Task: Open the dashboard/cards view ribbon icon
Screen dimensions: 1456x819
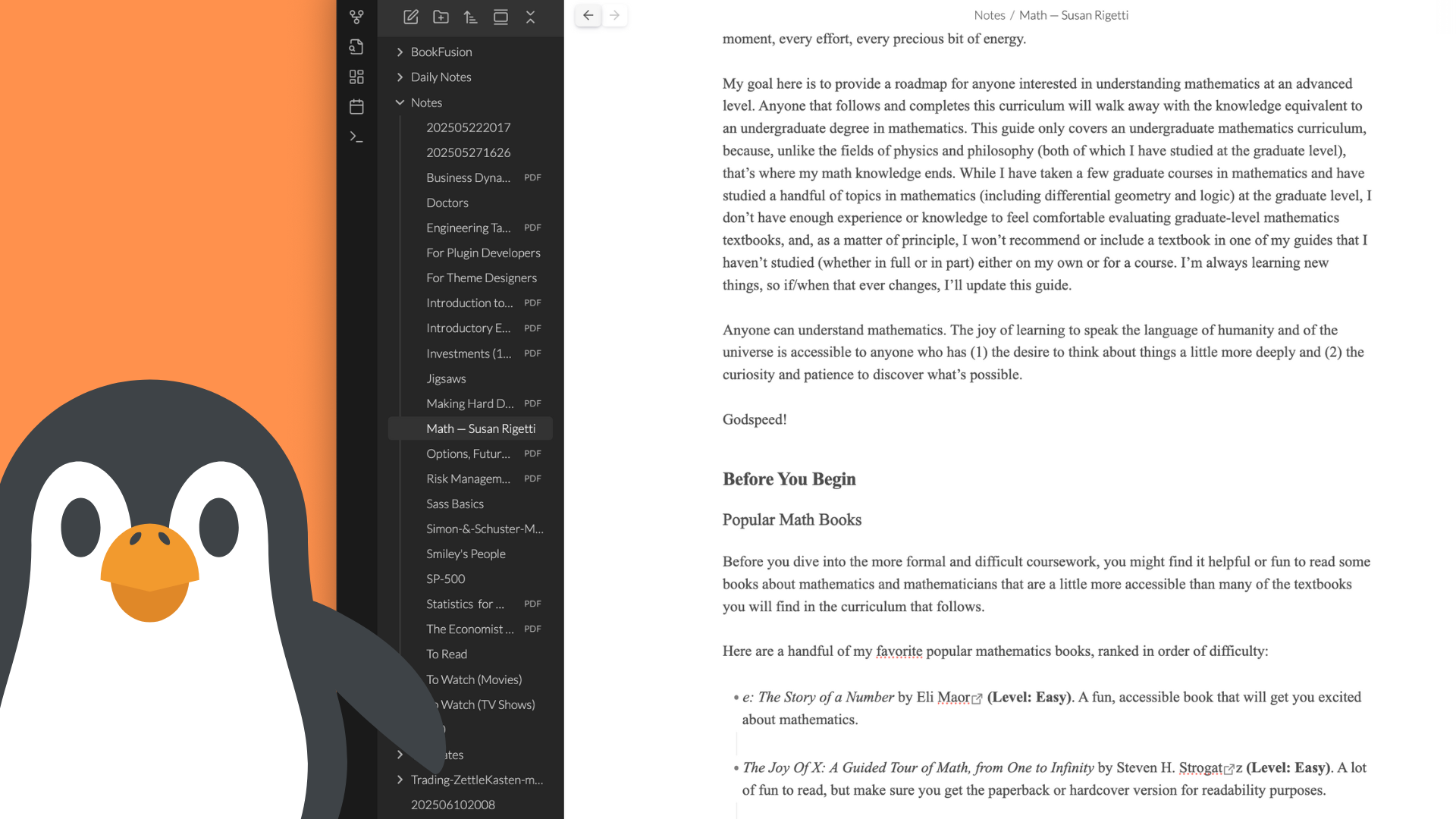Action: (356, 77)
